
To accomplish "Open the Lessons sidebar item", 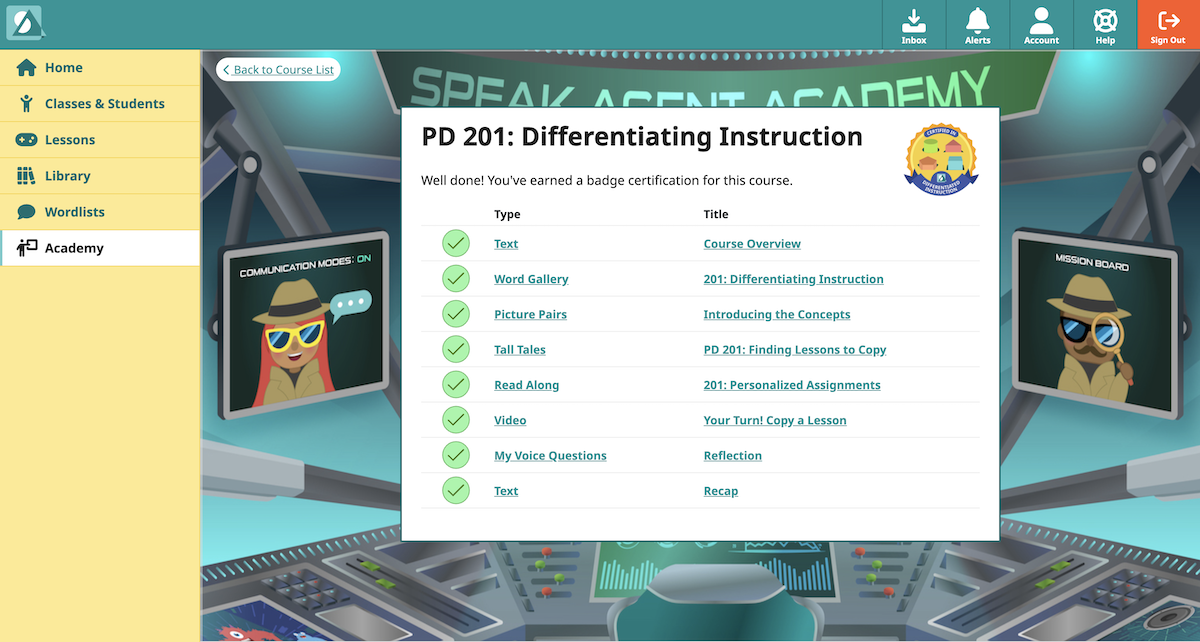I will [x=70, y=140].
